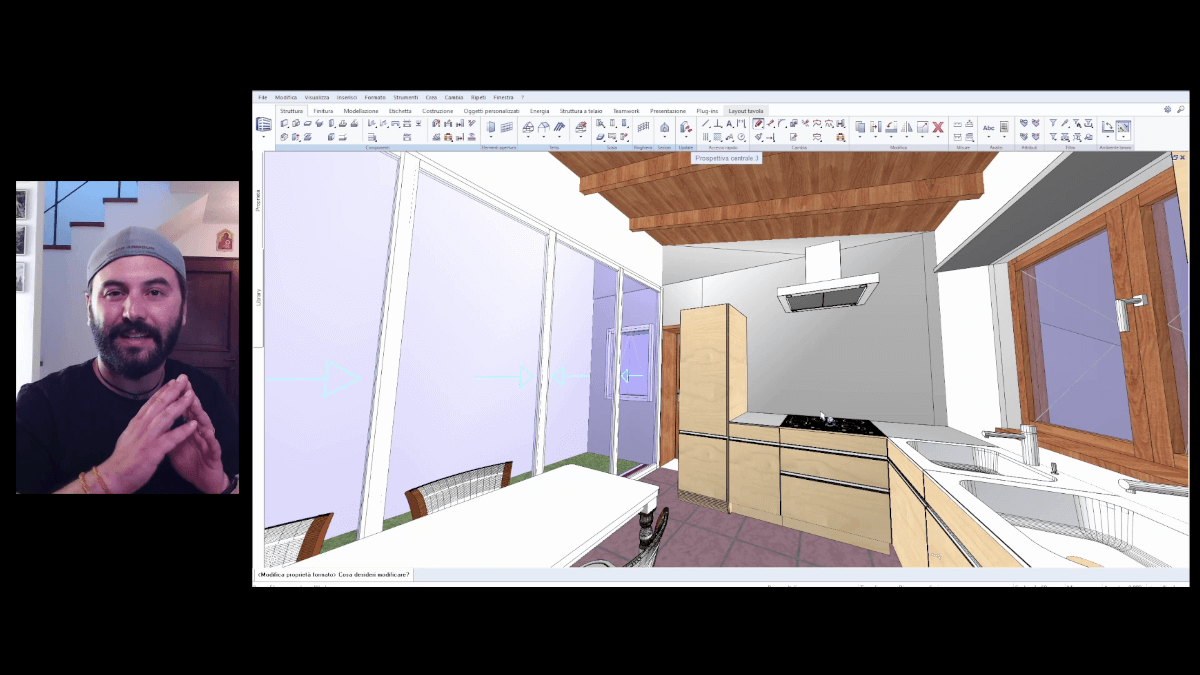Toggle the highlighted Ambiente lavoro view button
The height and width of the screenshot is (675, 1200).
coord(1123,127)
